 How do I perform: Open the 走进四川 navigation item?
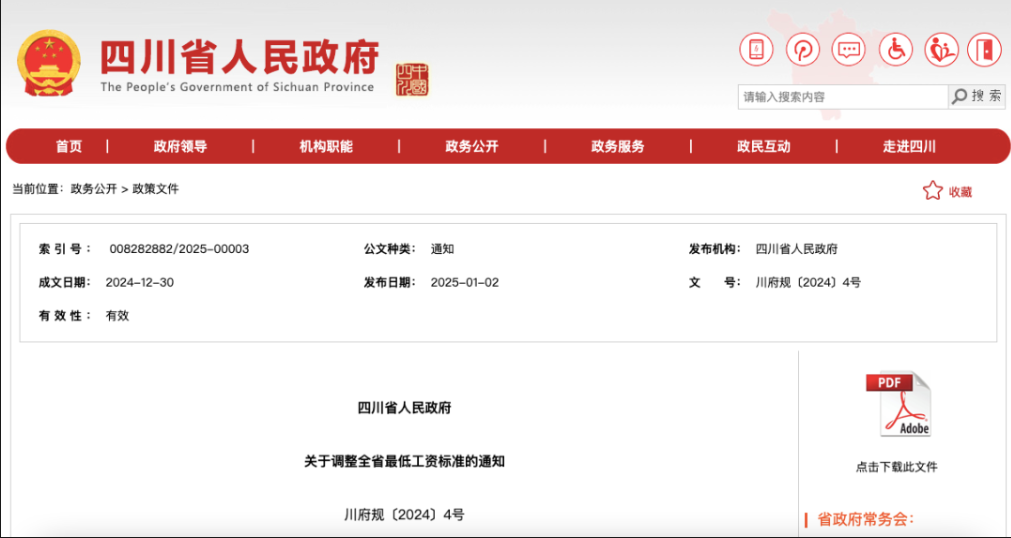(x=909, y=146)
